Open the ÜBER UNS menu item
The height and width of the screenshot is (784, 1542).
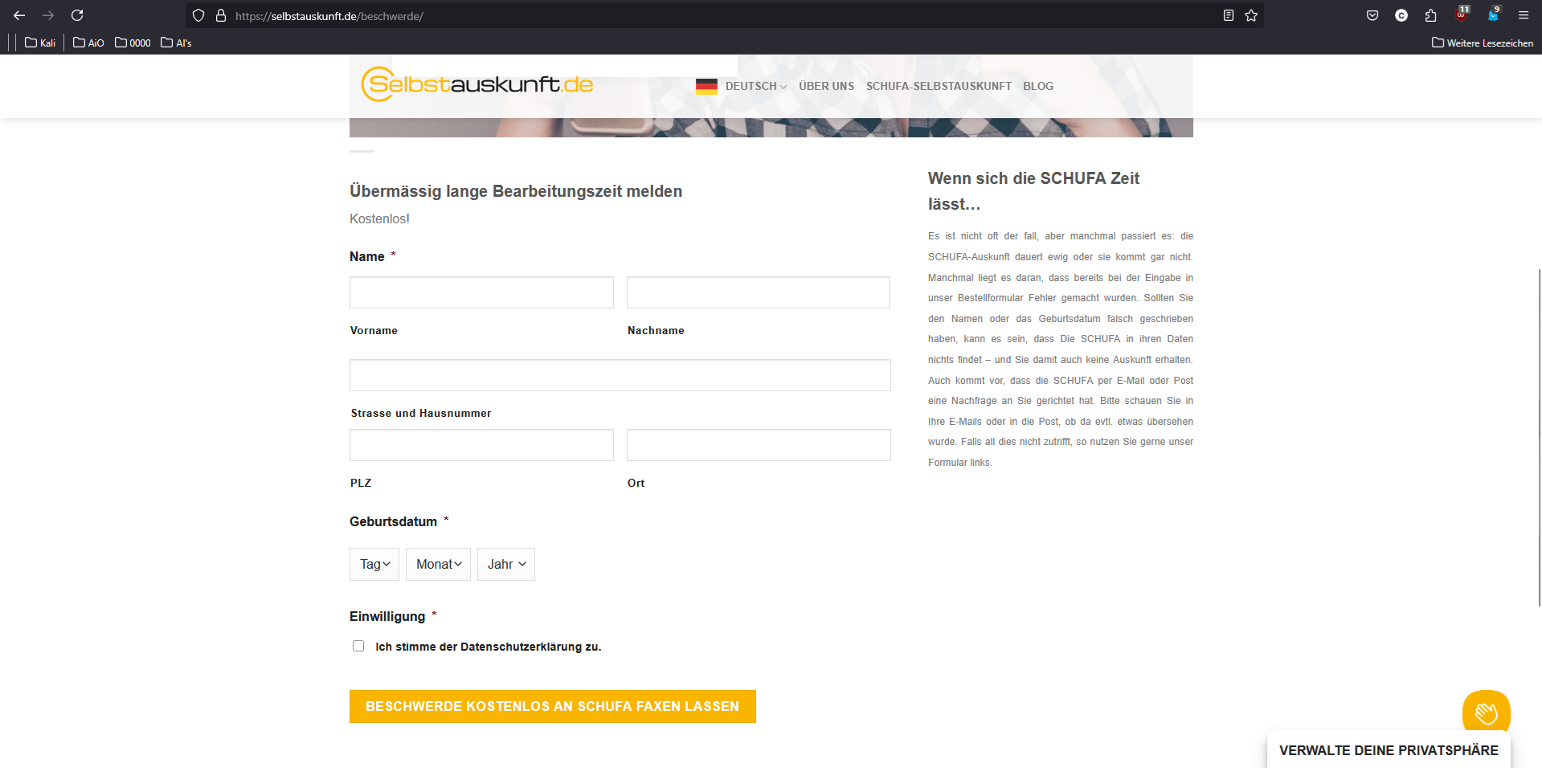click(826, 86)
